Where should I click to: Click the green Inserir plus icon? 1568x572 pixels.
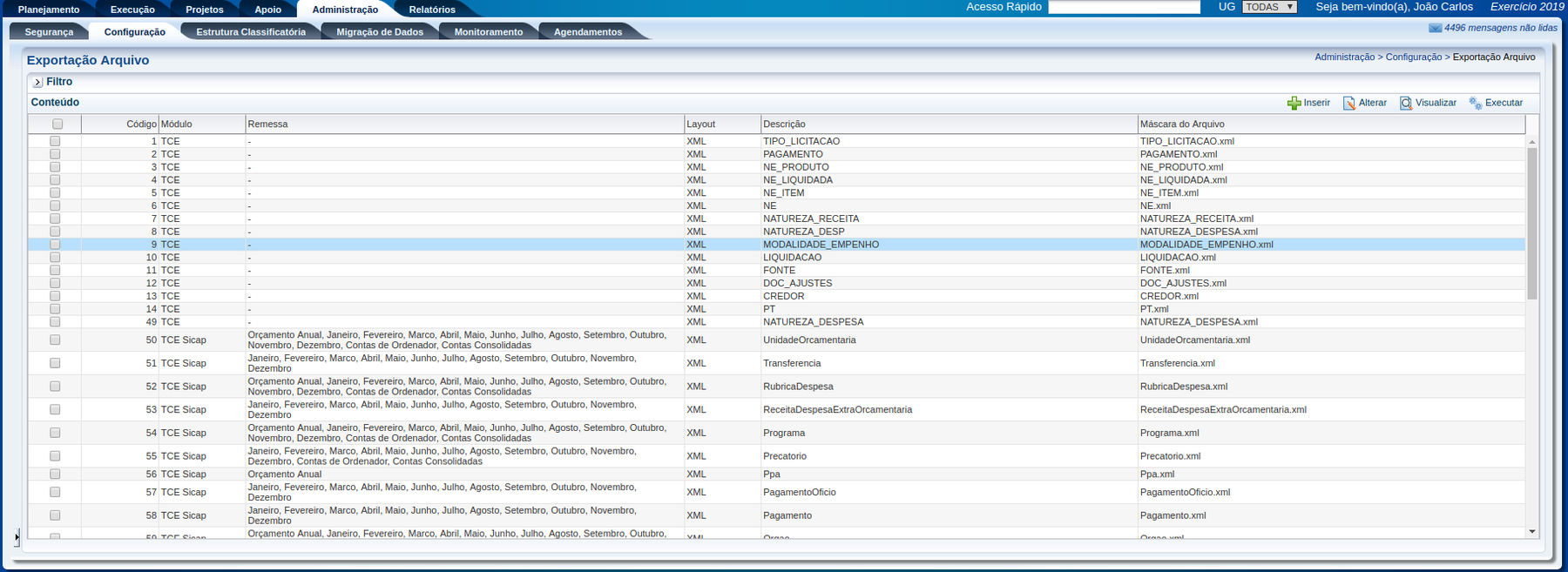[1294, 104]
